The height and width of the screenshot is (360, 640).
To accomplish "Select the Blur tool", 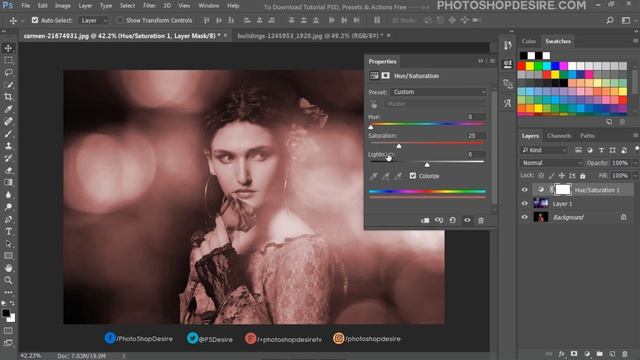I will (x=8, y=195).
